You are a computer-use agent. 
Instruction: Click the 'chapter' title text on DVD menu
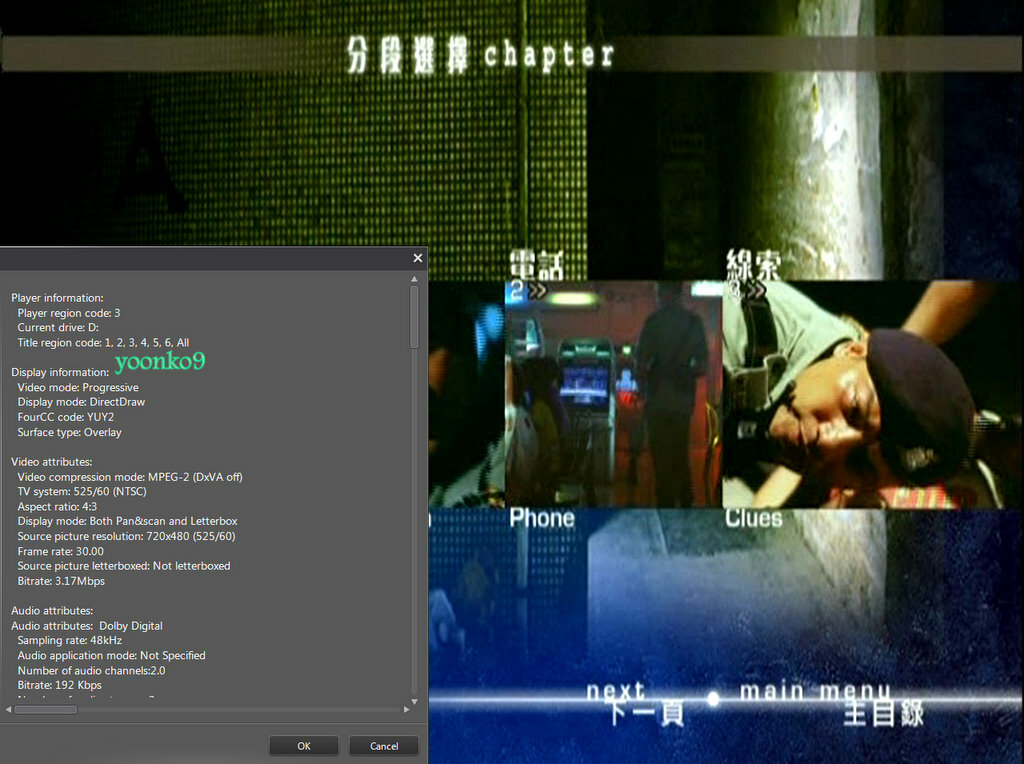pyautogui.click(x=549, y=55)
